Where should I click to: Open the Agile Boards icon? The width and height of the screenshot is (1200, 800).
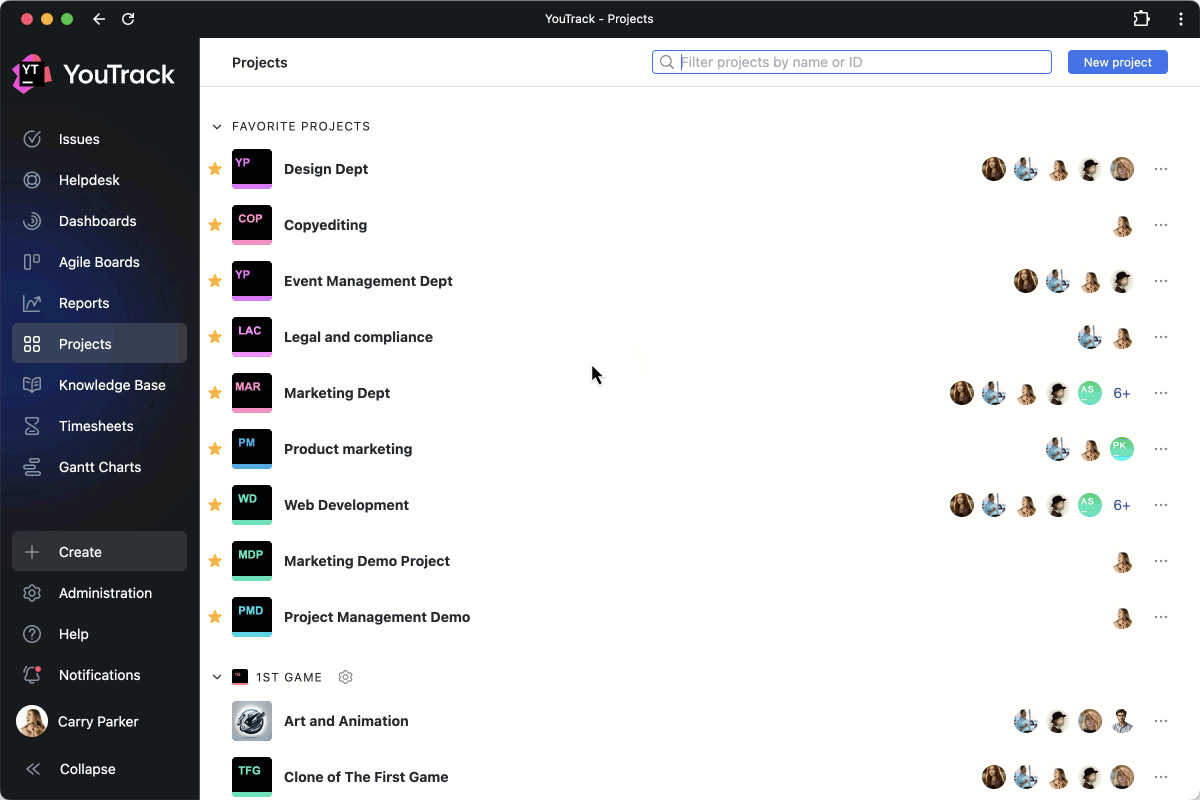(32, 262)
